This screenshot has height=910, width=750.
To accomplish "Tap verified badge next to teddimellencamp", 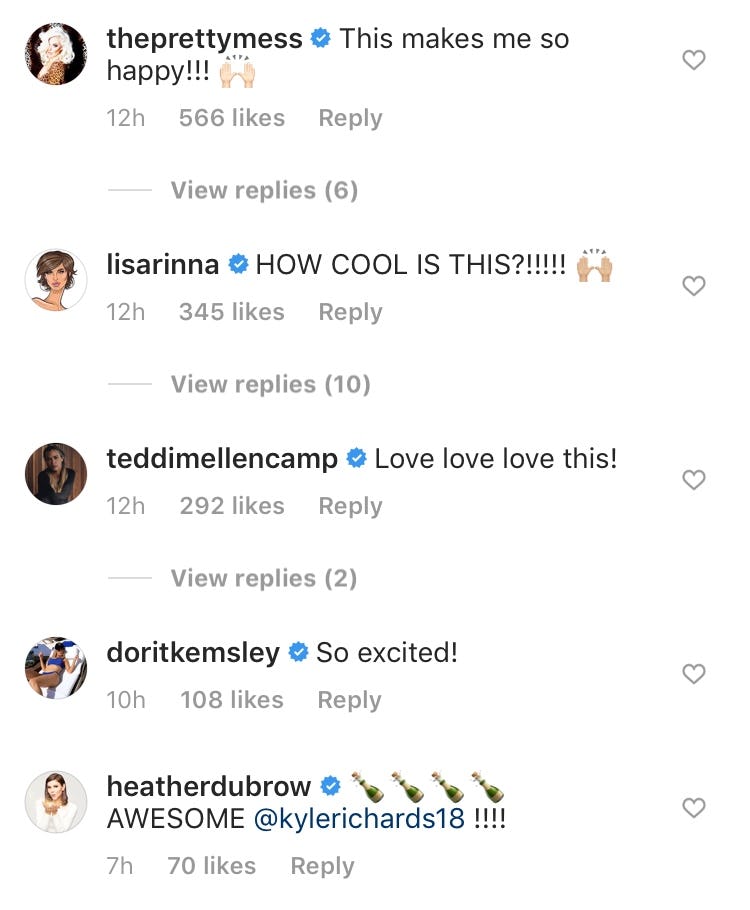I will click(356, 460).
